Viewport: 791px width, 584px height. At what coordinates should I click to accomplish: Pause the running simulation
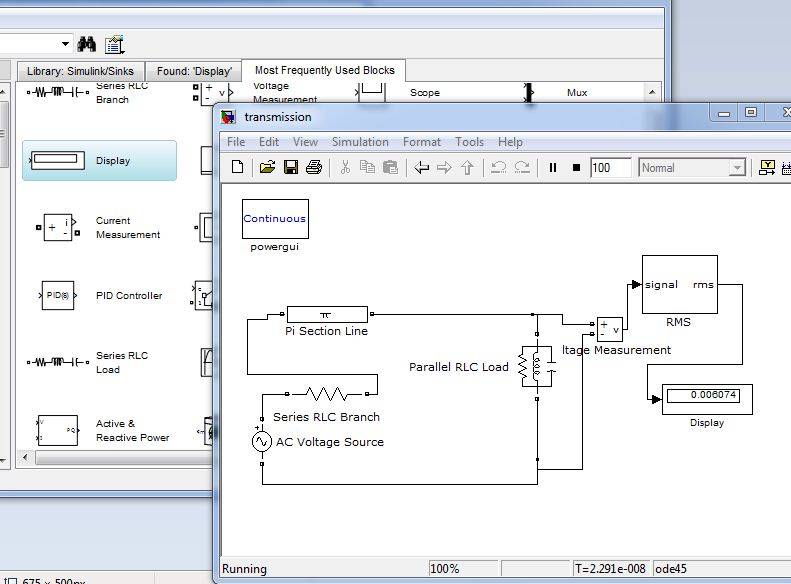553,168
